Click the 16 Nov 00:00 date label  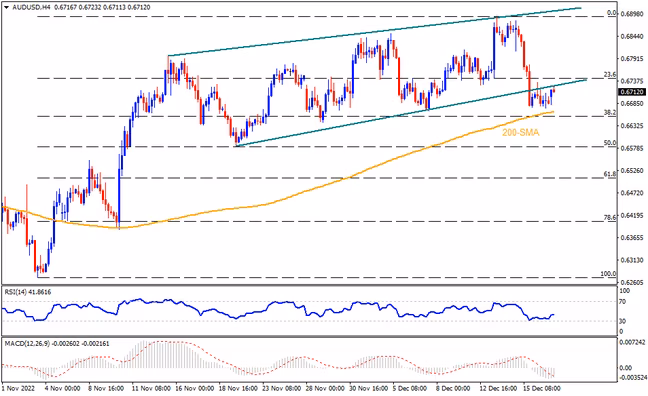194,389
